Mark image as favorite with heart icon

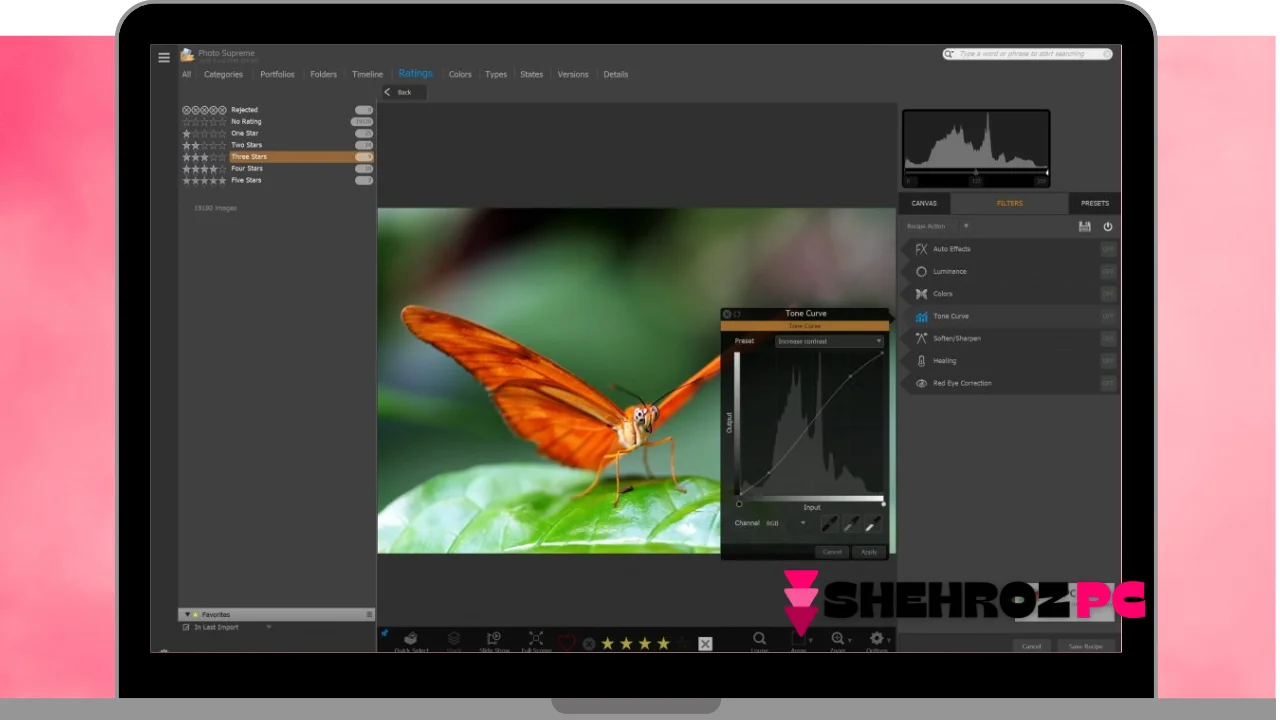pyautogui.click(x=567, y=643)
